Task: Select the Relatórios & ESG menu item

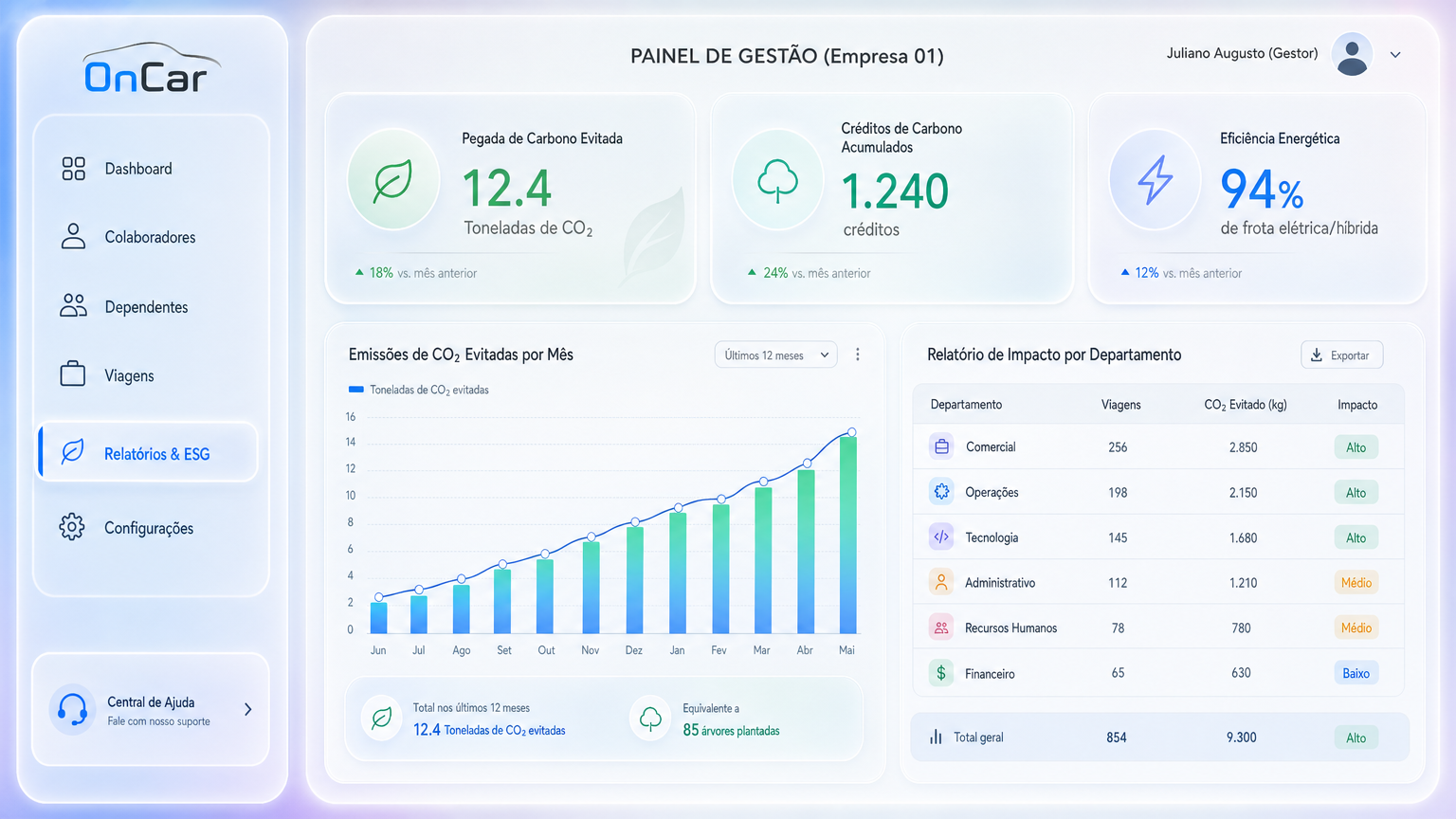Action: [x=147, y=454]
